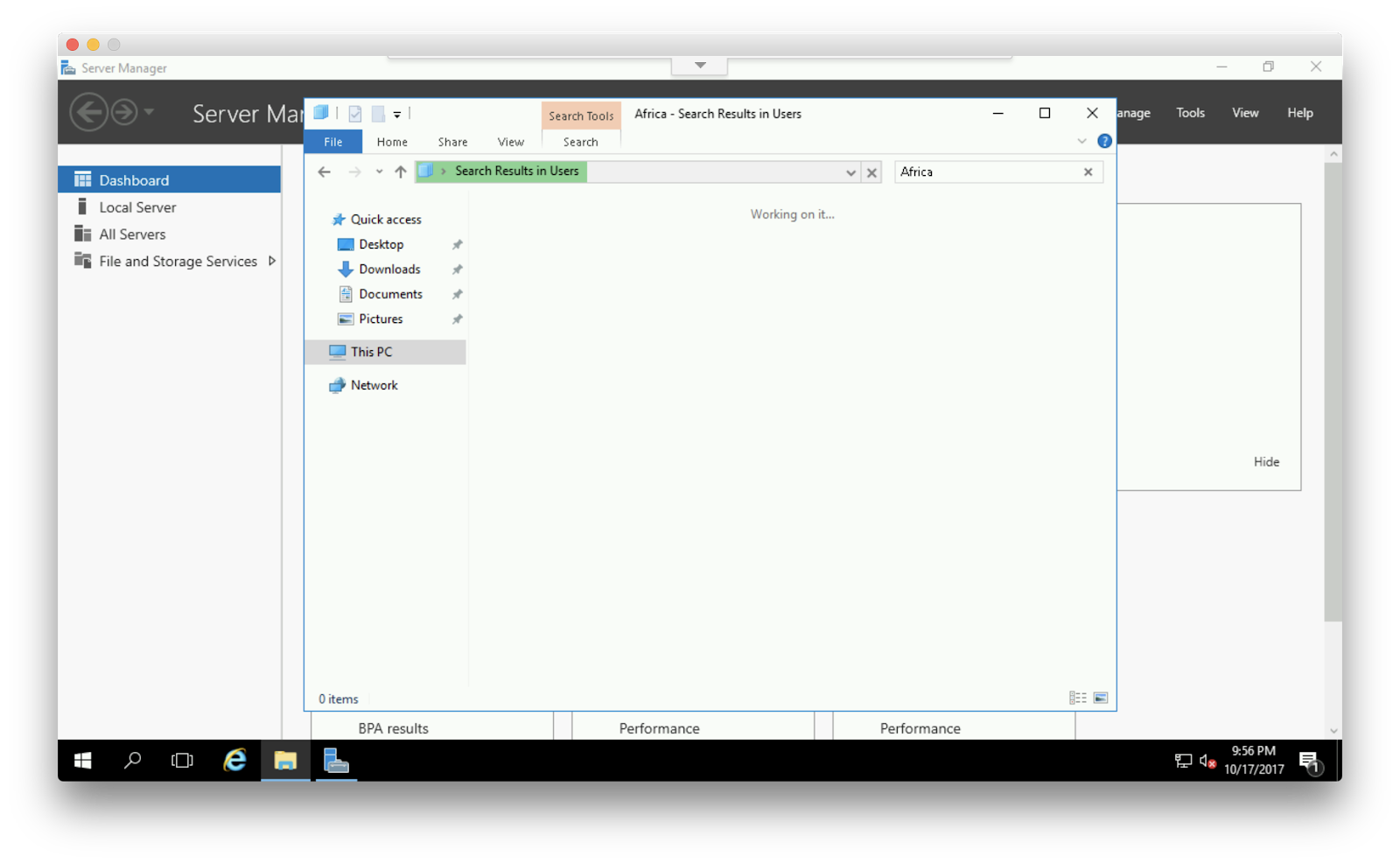Open the Explorer help question mark icon
Viewport: 1400px width, 864px height.
[1104, 141]
